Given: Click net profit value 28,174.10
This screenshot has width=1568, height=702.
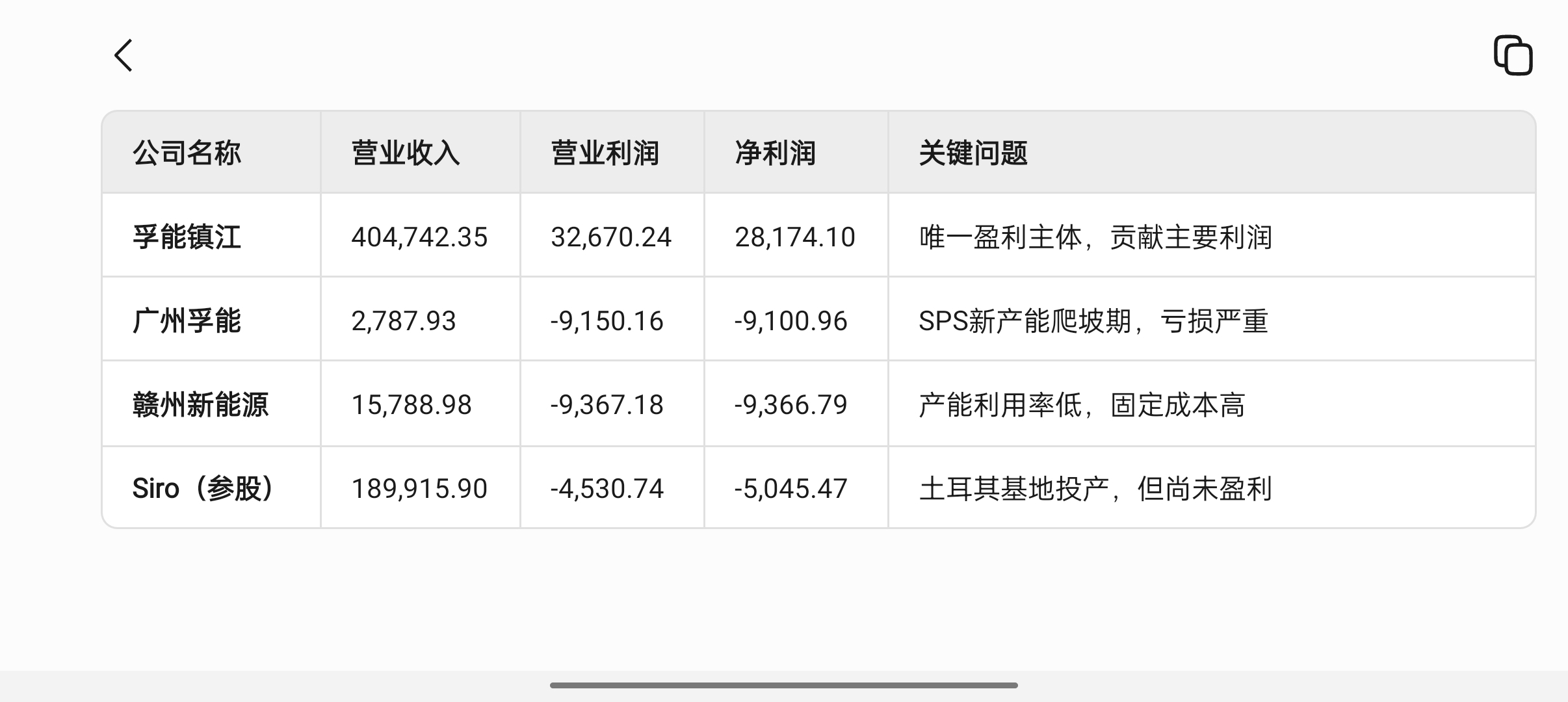Looking at the screenshot, I should tap(795, 237).
